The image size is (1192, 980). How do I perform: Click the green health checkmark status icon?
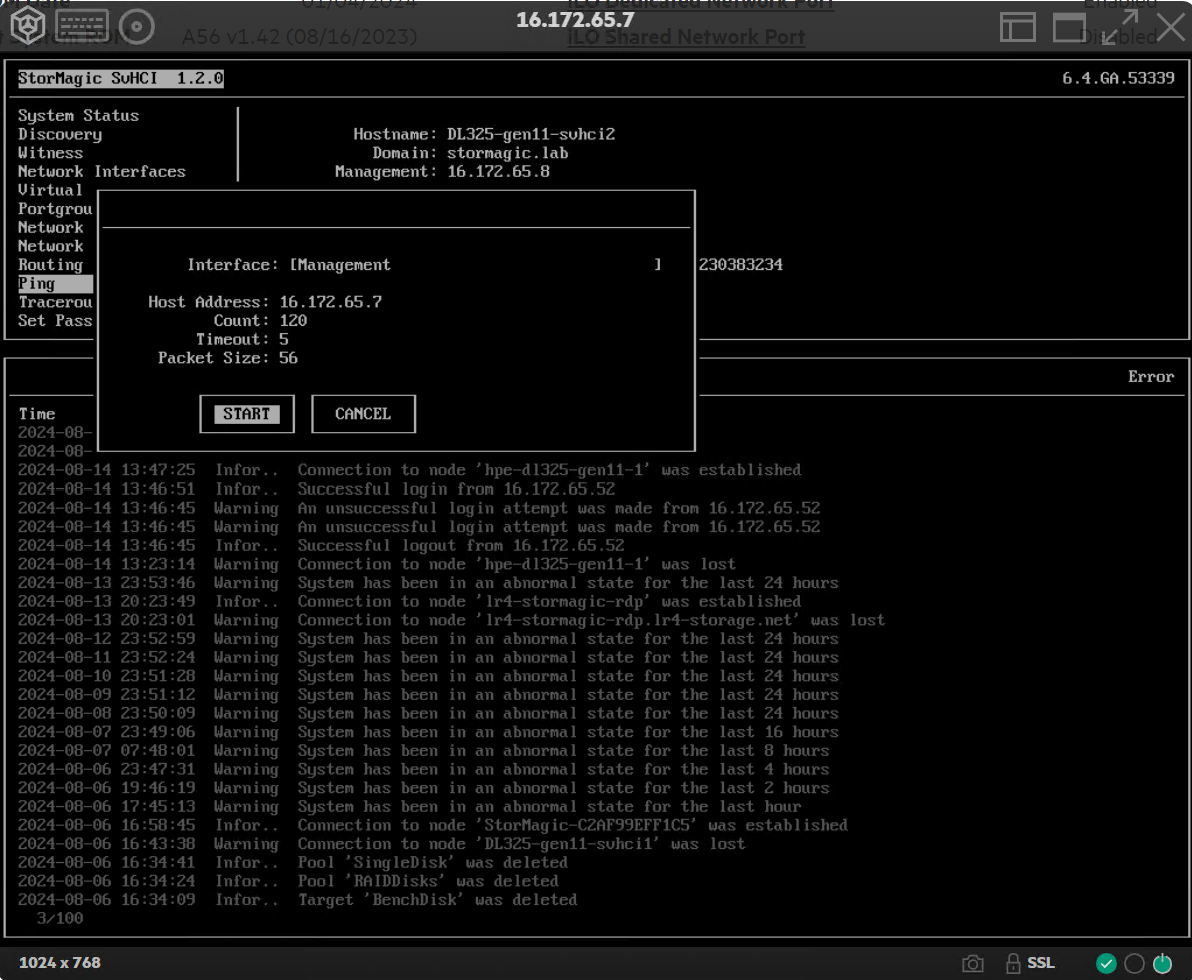point(1106,963)
